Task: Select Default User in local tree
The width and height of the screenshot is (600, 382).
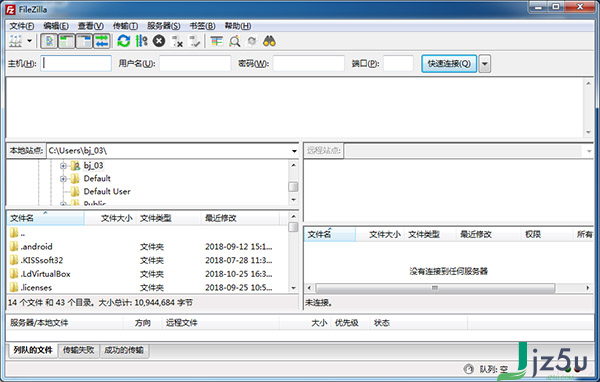Action: (107, 191)
